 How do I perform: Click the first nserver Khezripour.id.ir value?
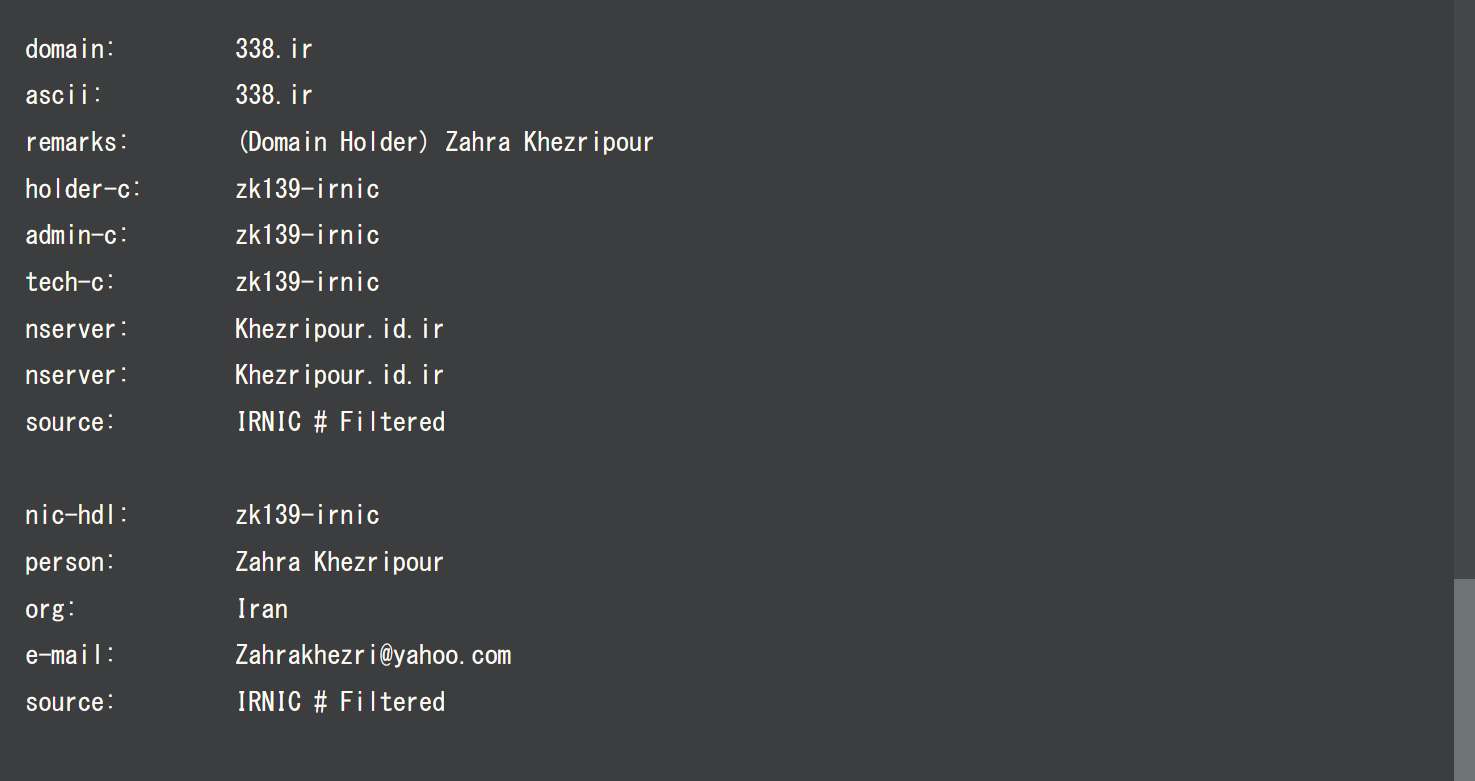click(339, 329)
